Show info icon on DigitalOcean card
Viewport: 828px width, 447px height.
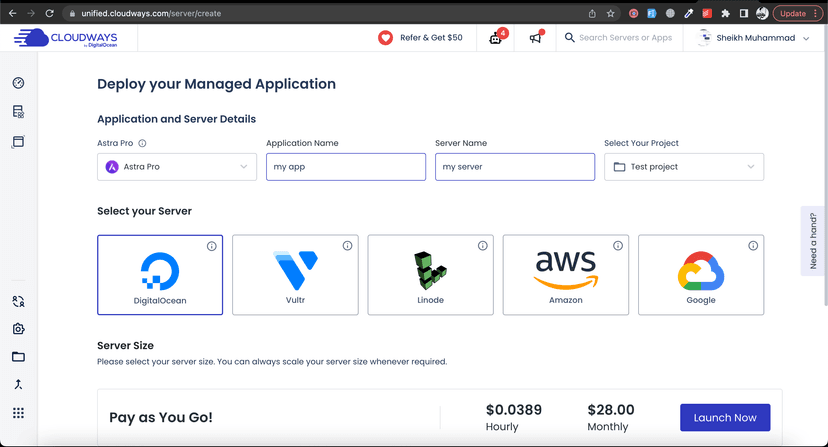coord(212,246)
